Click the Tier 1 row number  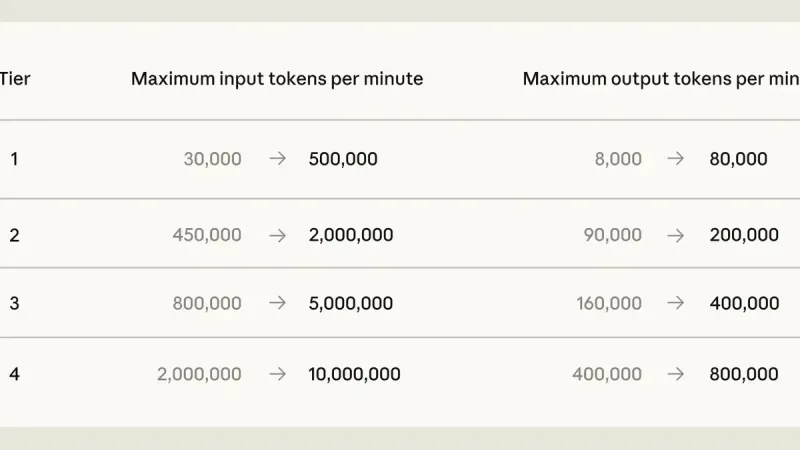(x=14, y=159)
